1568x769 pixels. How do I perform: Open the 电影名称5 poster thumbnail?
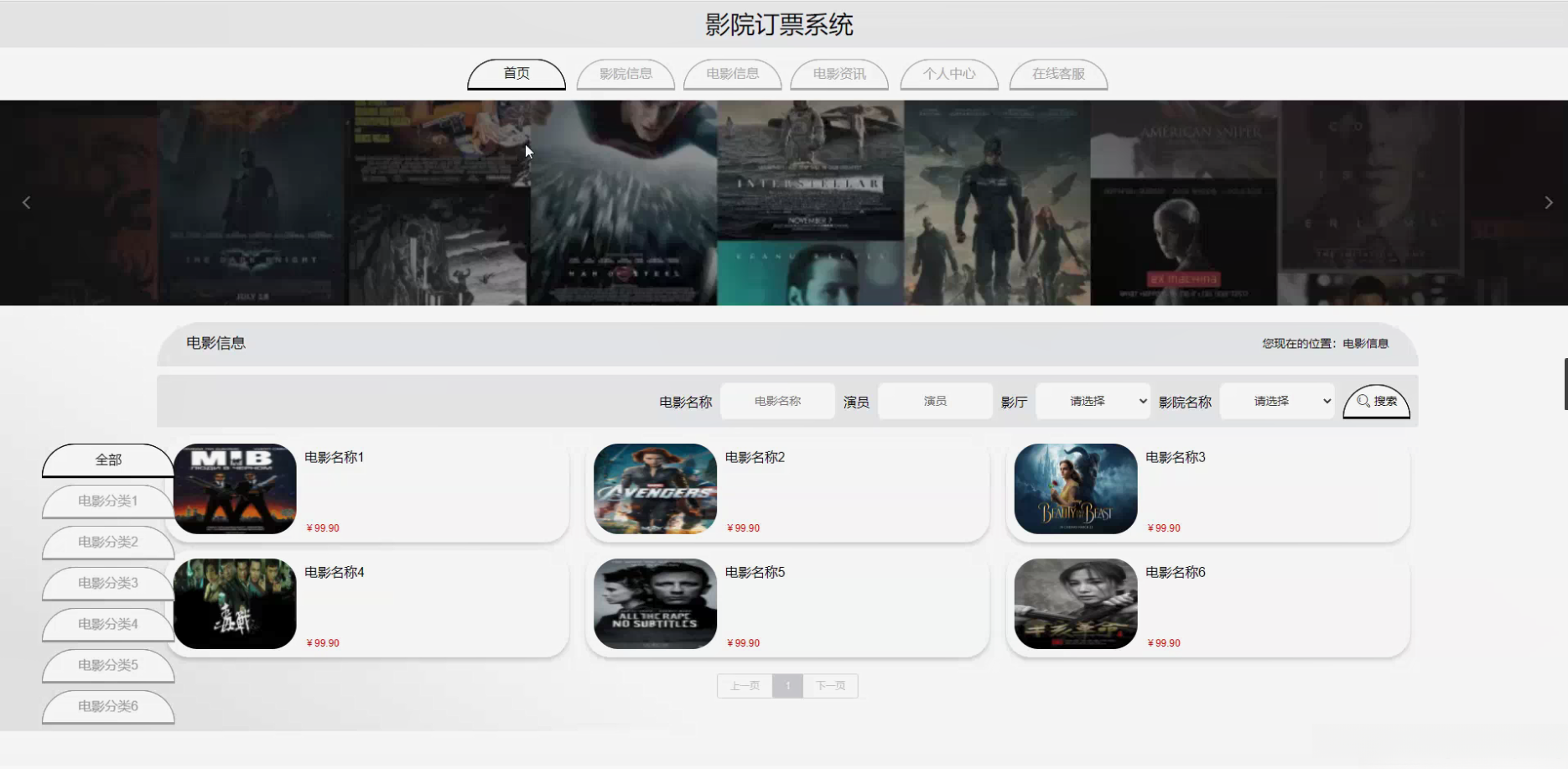[656, 604]
